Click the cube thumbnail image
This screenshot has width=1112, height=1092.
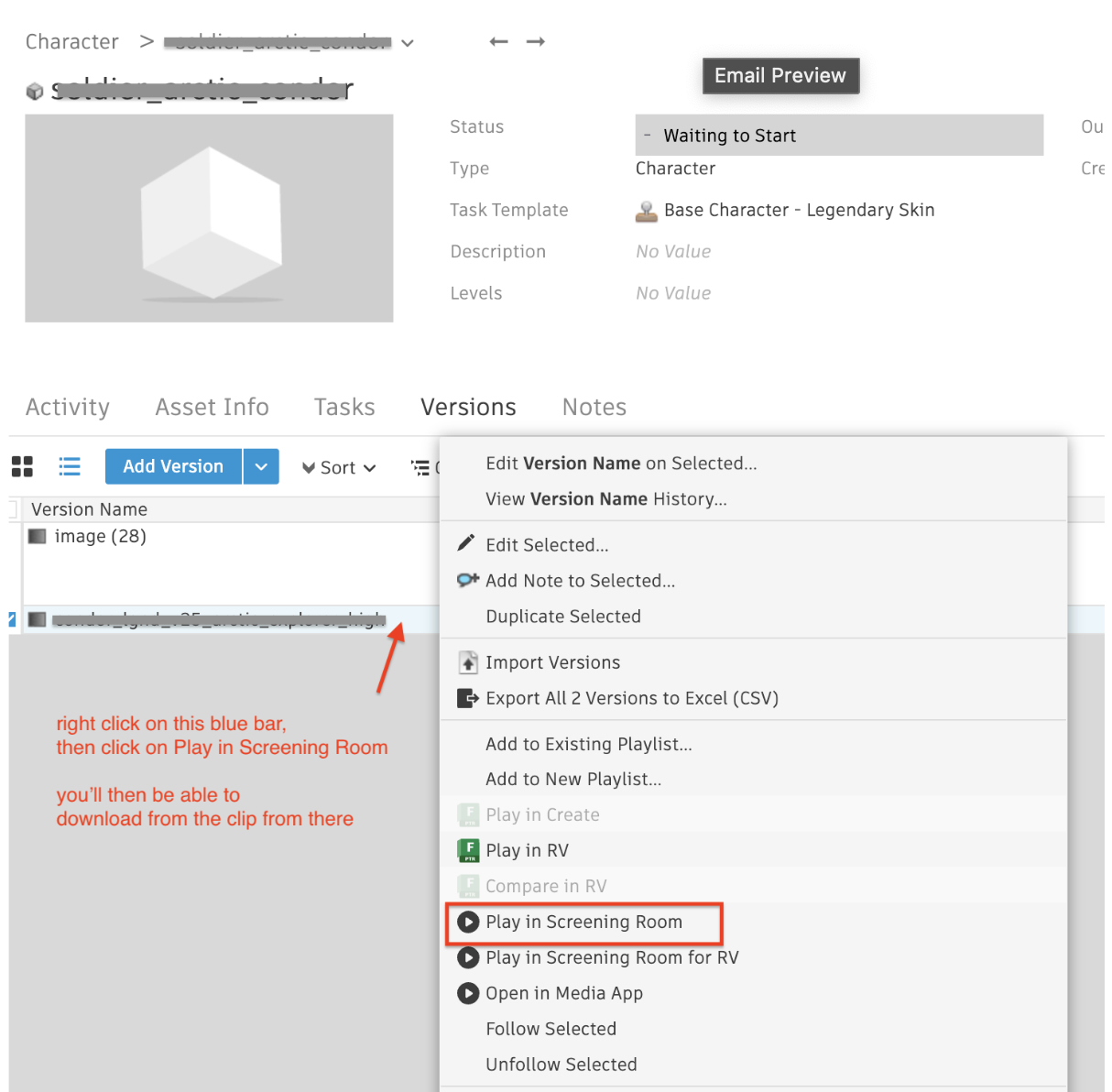[x=209, y=218]
